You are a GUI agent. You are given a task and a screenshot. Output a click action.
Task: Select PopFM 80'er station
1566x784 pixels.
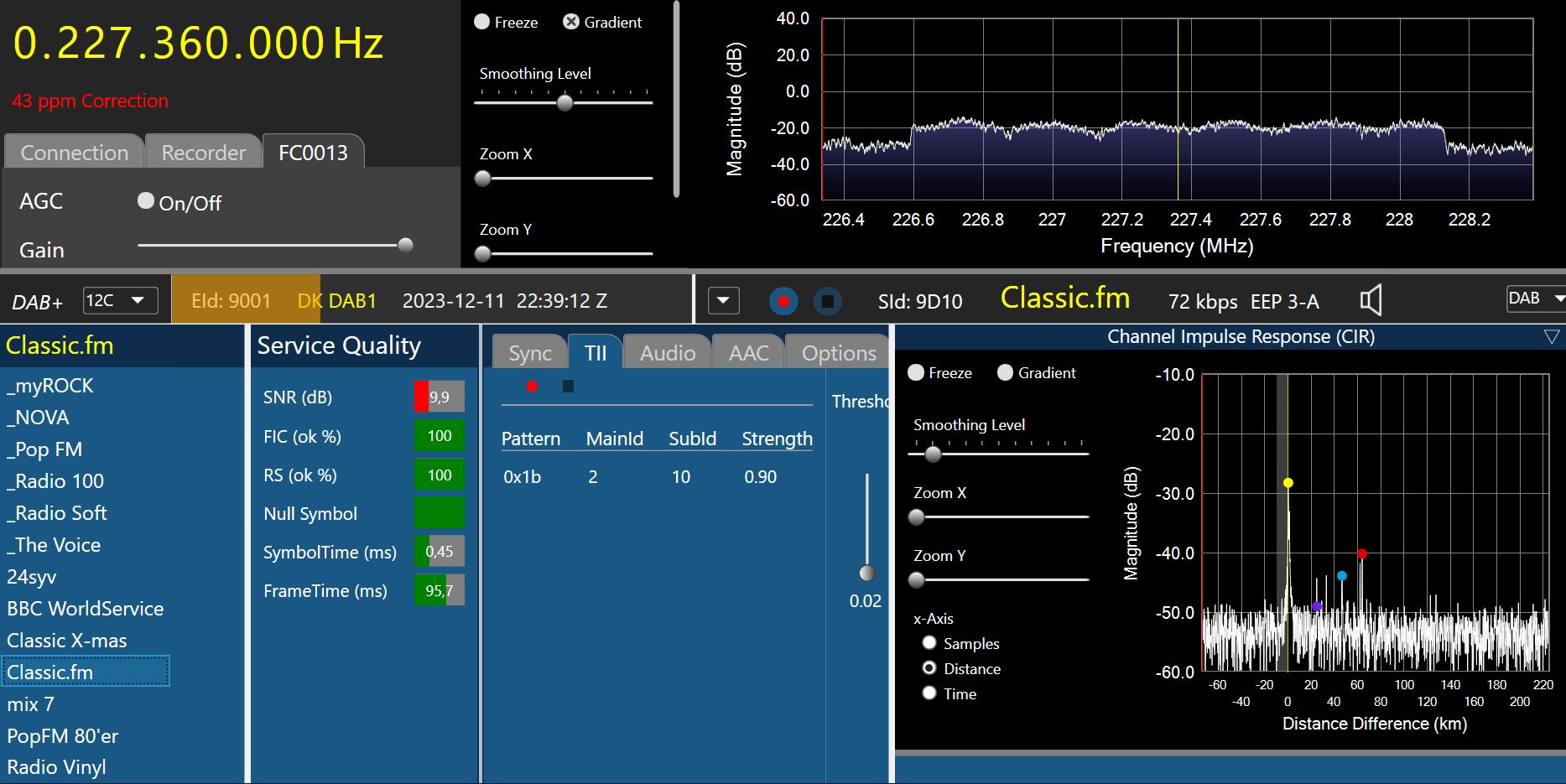coord(63,736)
